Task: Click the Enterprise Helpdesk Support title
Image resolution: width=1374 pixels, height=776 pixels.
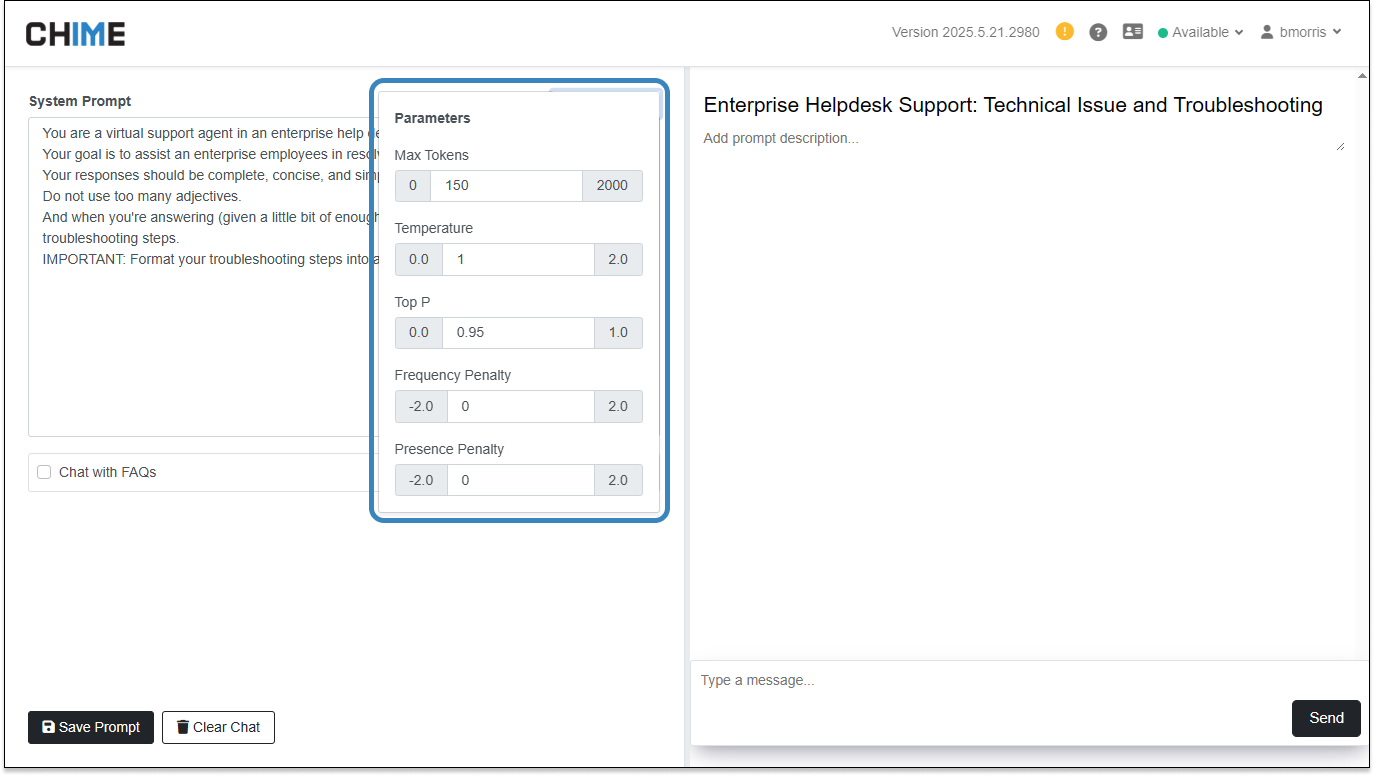Action: coord(1013,105)
